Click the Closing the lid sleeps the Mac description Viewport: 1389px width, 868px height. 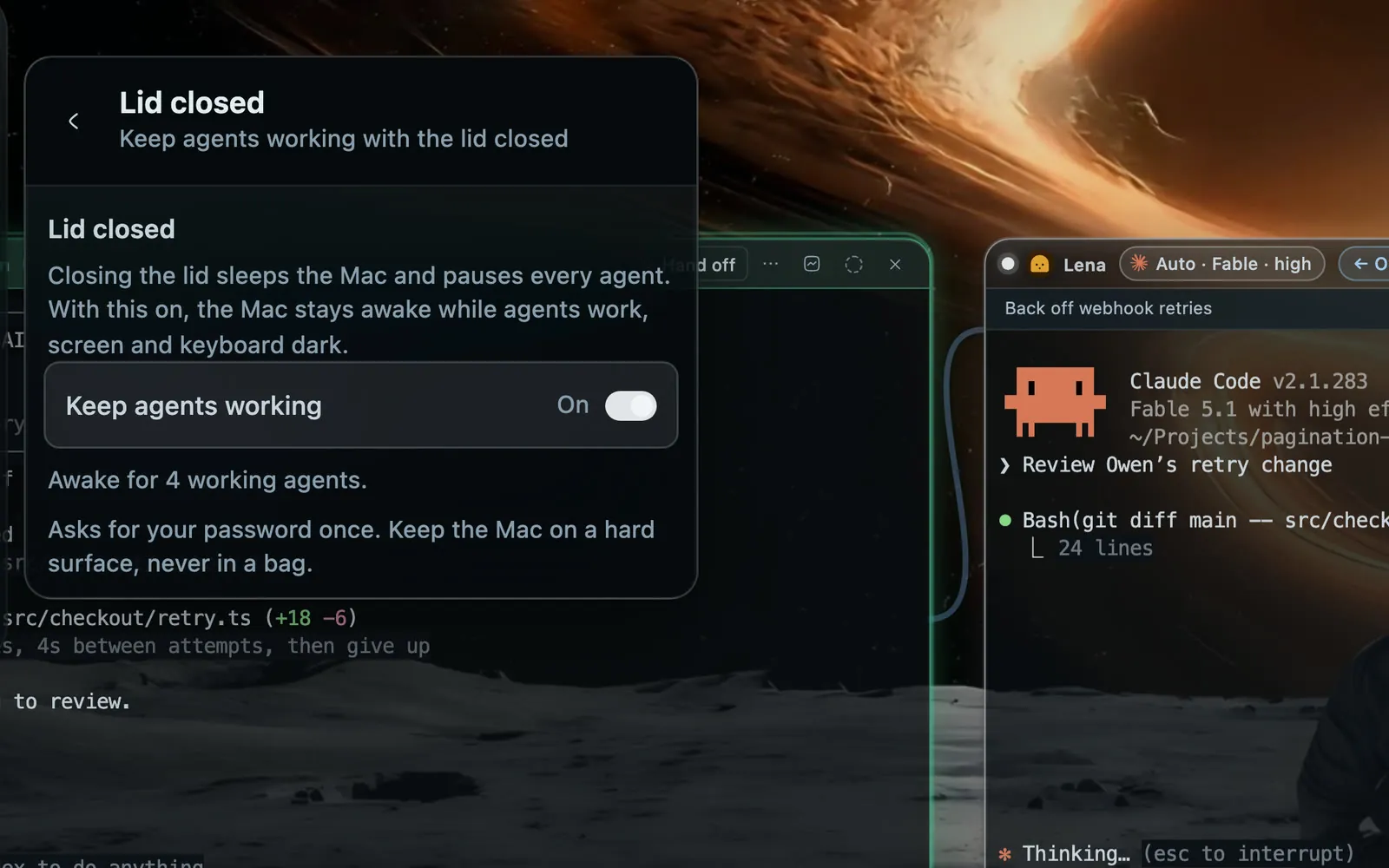(x=359, y=310)
